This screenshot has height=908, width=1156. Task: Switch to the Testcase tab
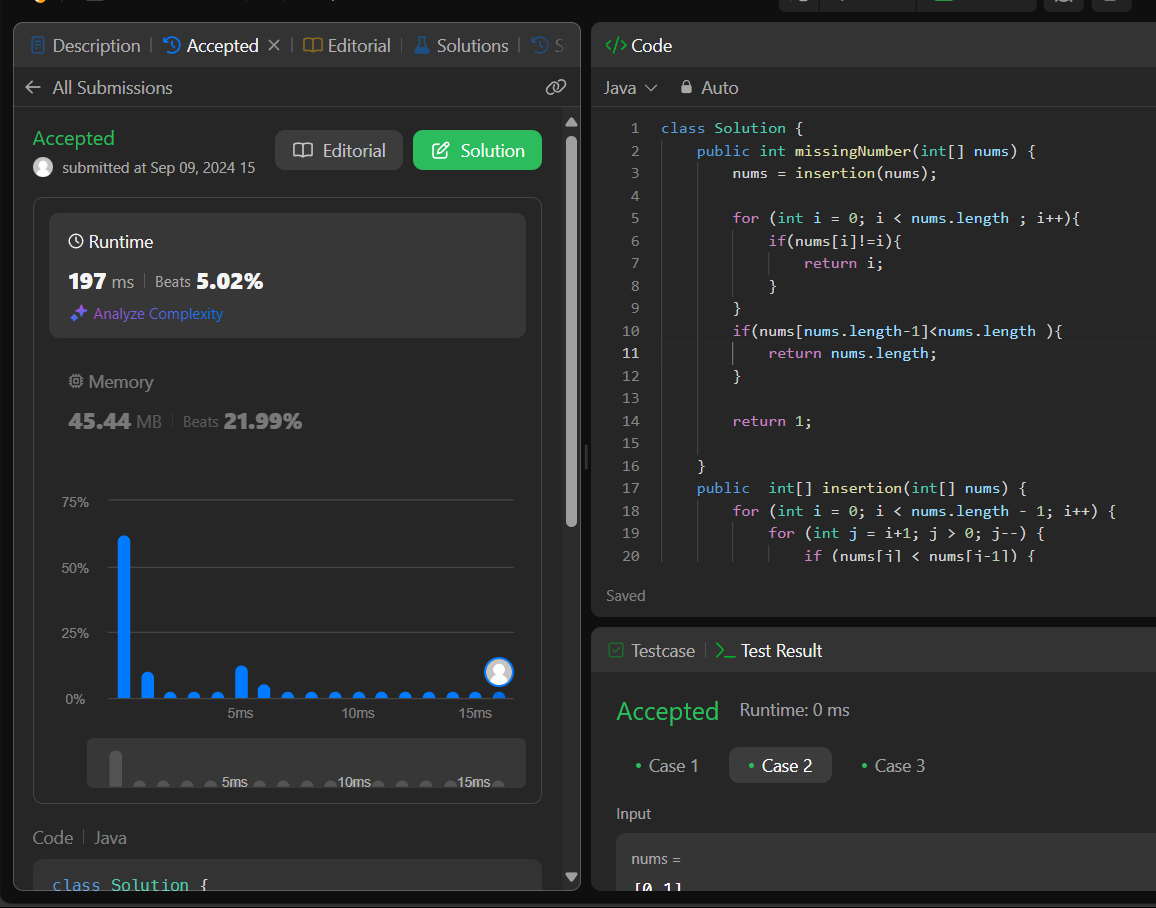(x=652, y=651)
